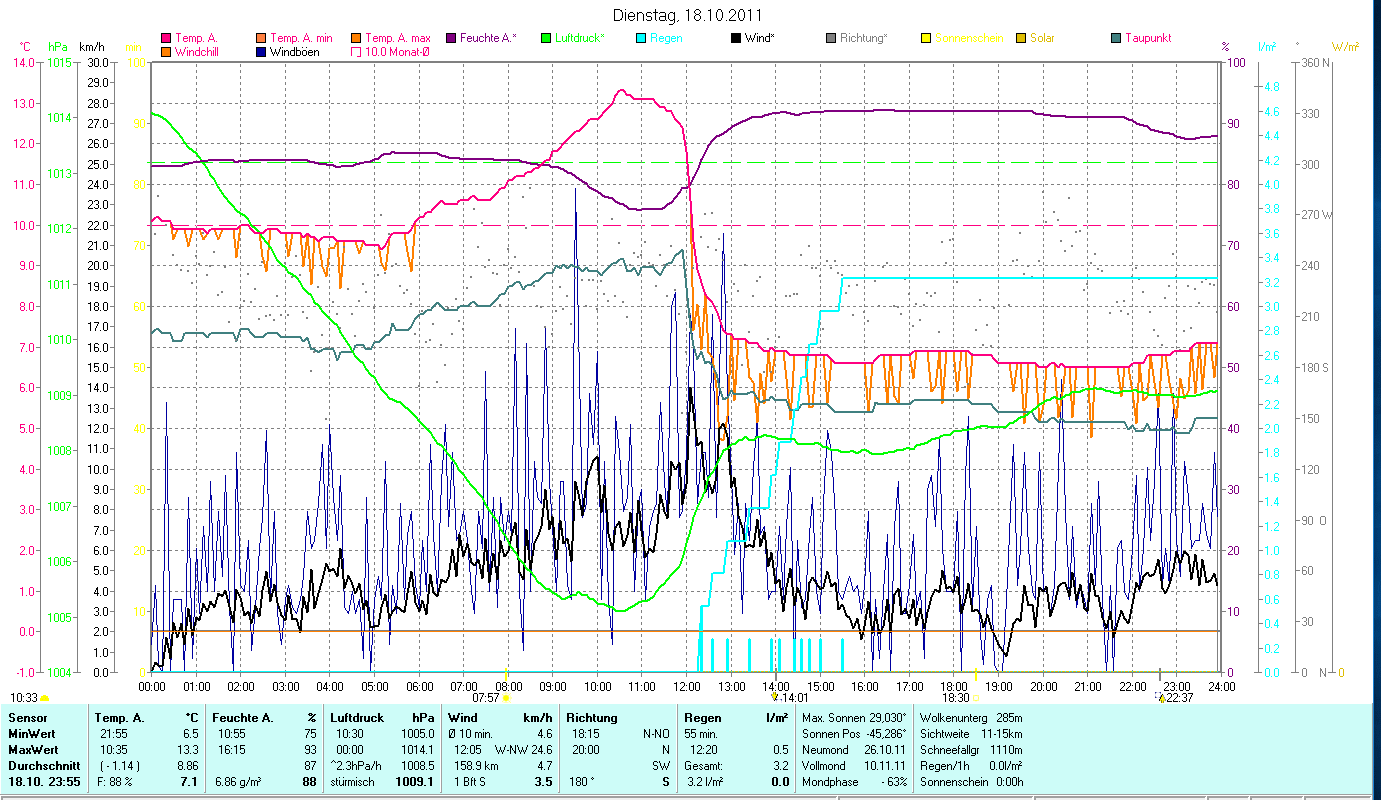Click the Vollmond 10.11.11 entry
Viewport: 1381px width, 800px height.
[x=854, y=766]
